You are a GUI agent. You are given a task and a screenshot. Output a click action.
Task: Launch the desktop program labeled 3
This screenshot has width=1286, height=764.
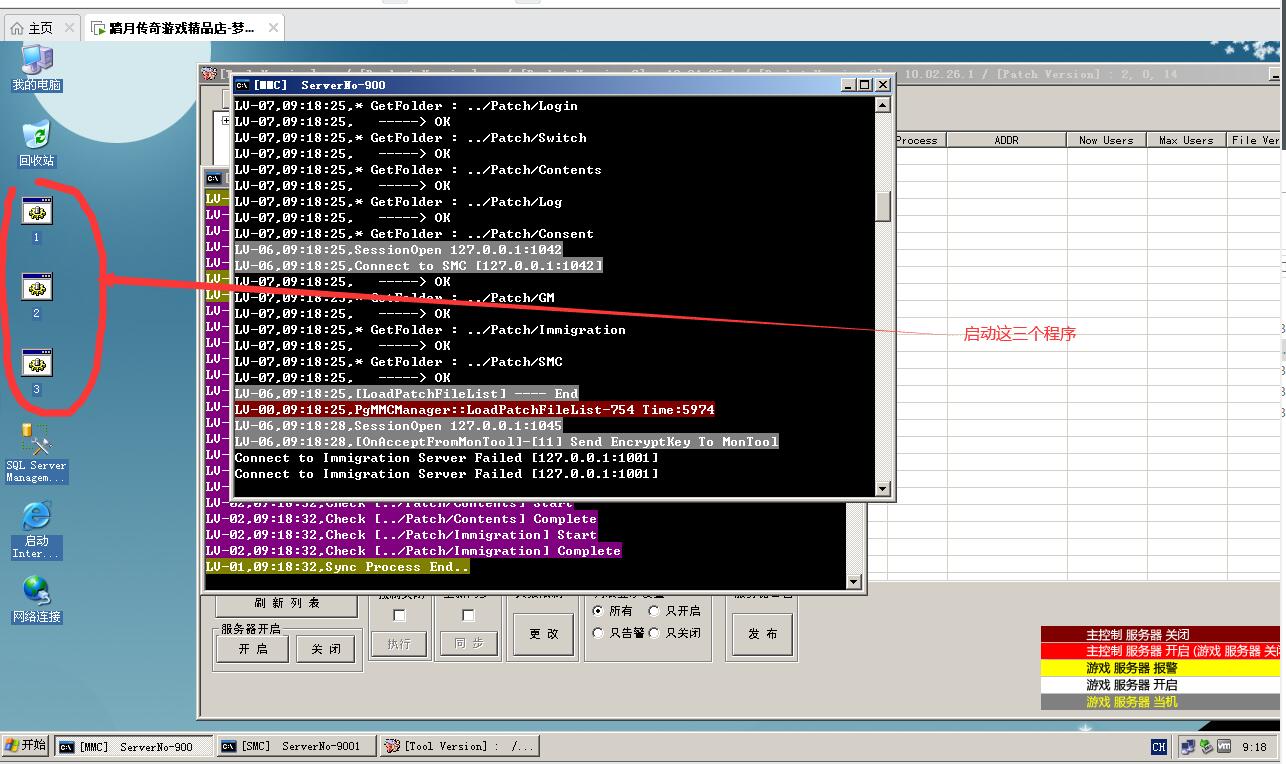tap(37, 364)
